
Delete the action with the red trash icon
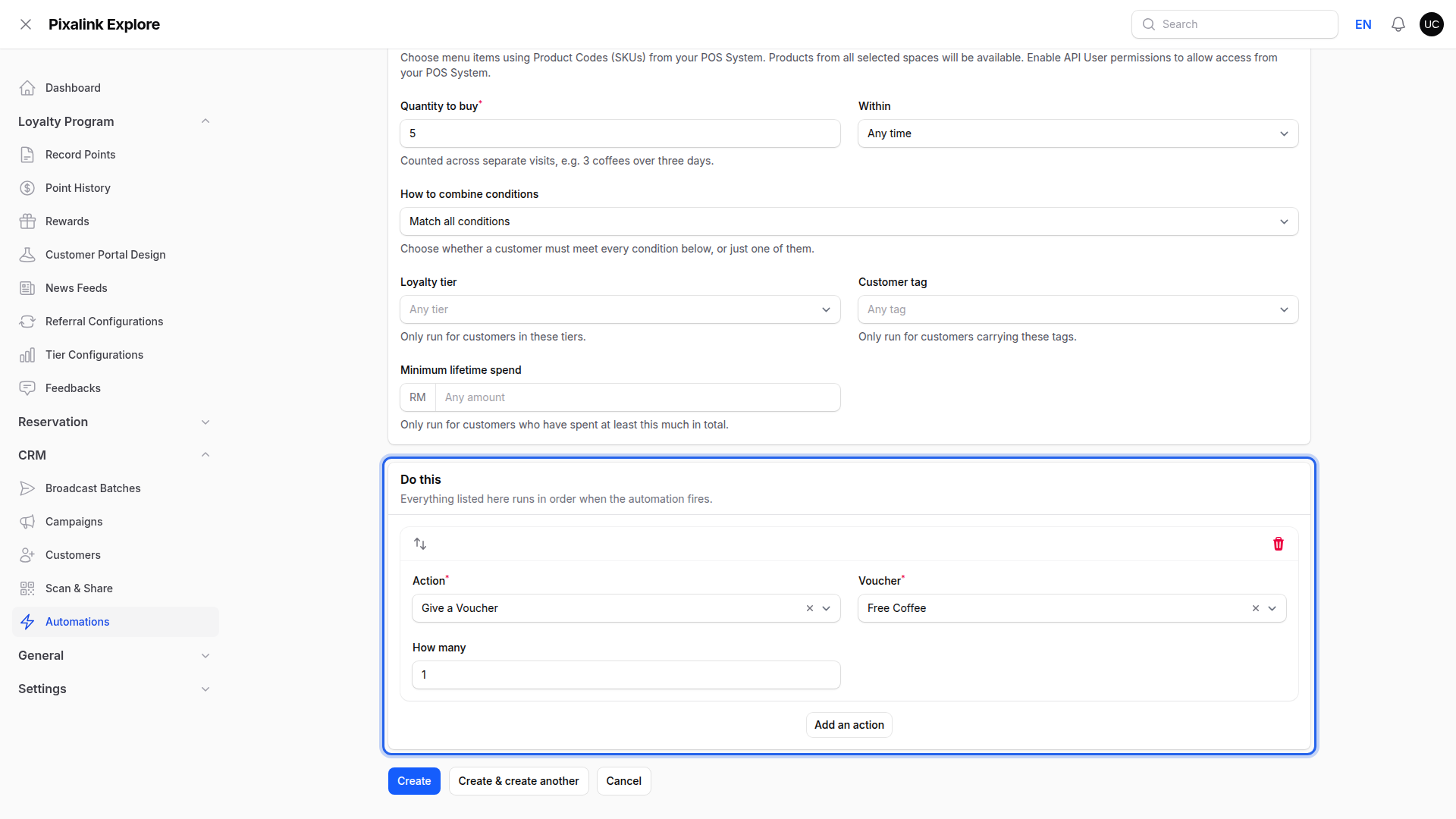point(1279,544)
